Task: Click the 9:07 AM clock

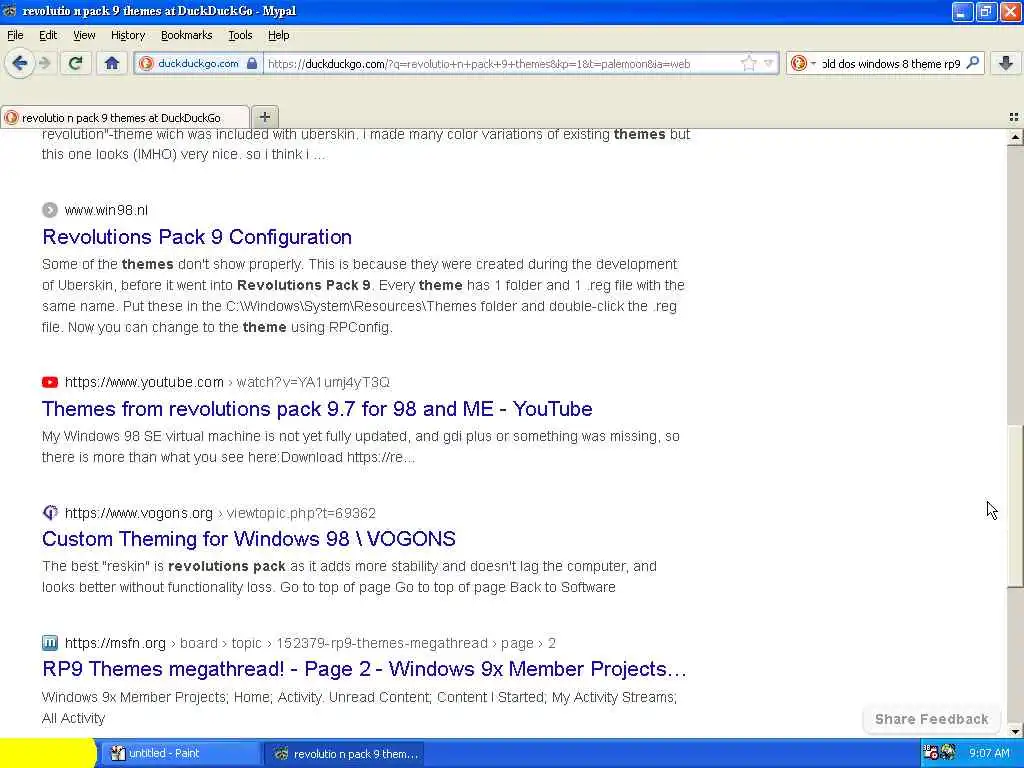Action: [x=989, y=753]
